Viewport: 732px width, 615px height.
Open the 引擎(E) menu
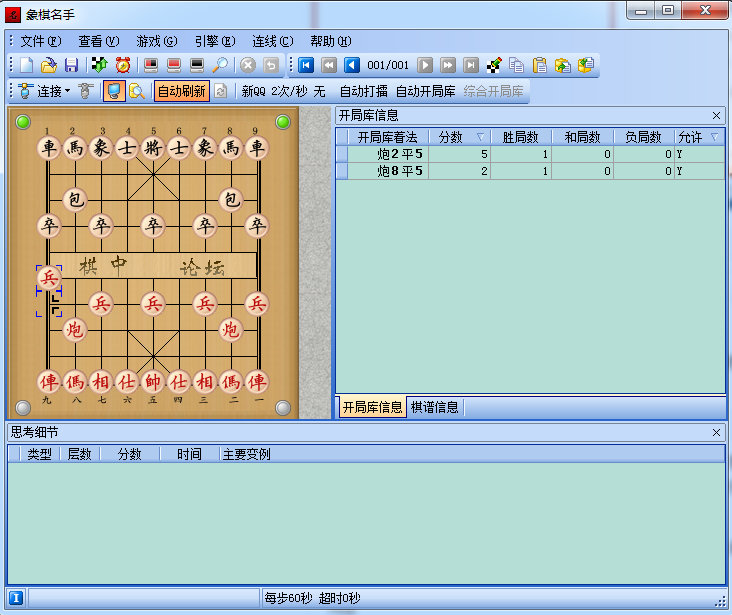(x=215, y=41)
